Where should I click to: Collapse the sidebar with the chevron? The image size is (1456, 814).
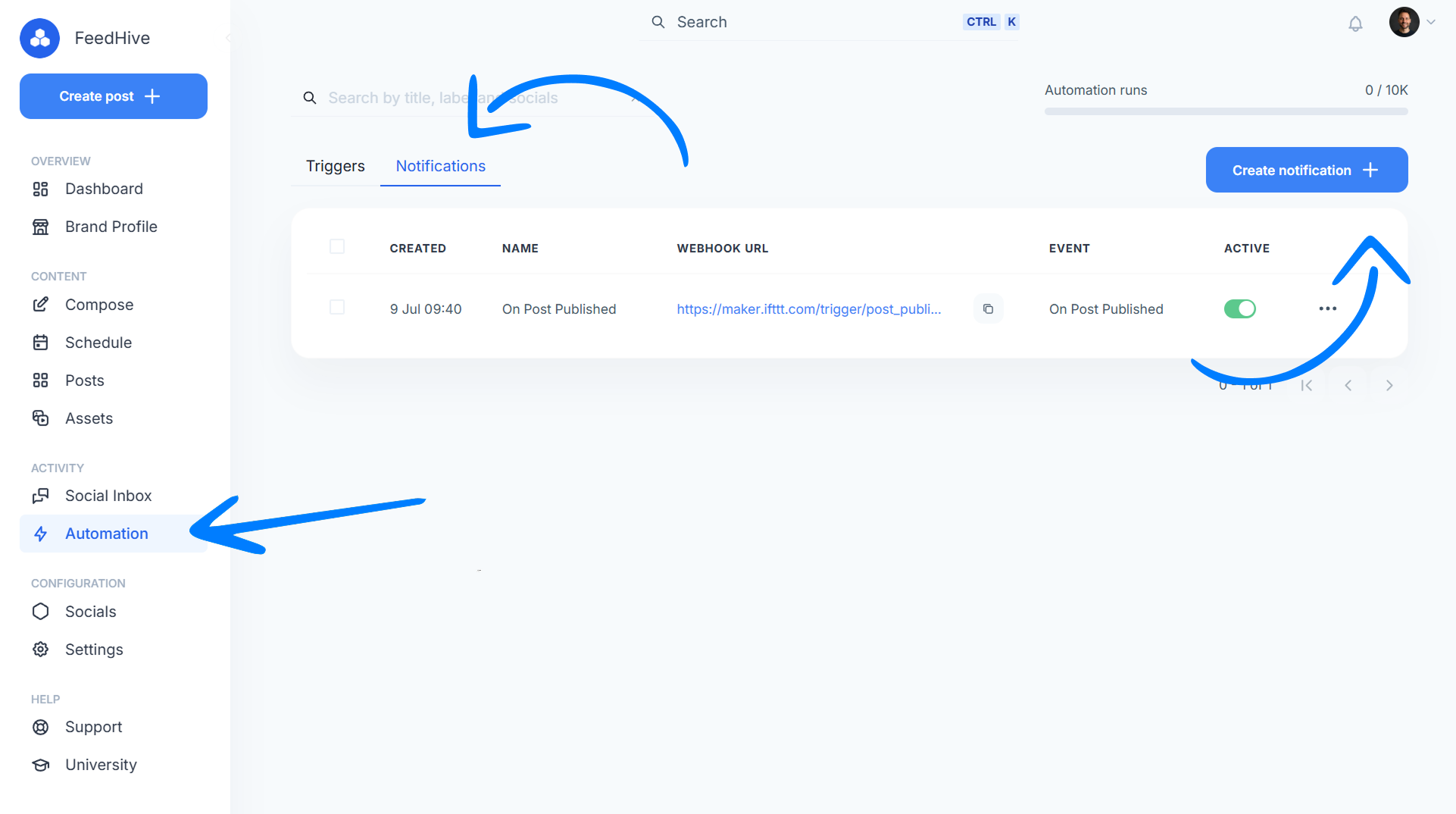(x=228, y=38)
